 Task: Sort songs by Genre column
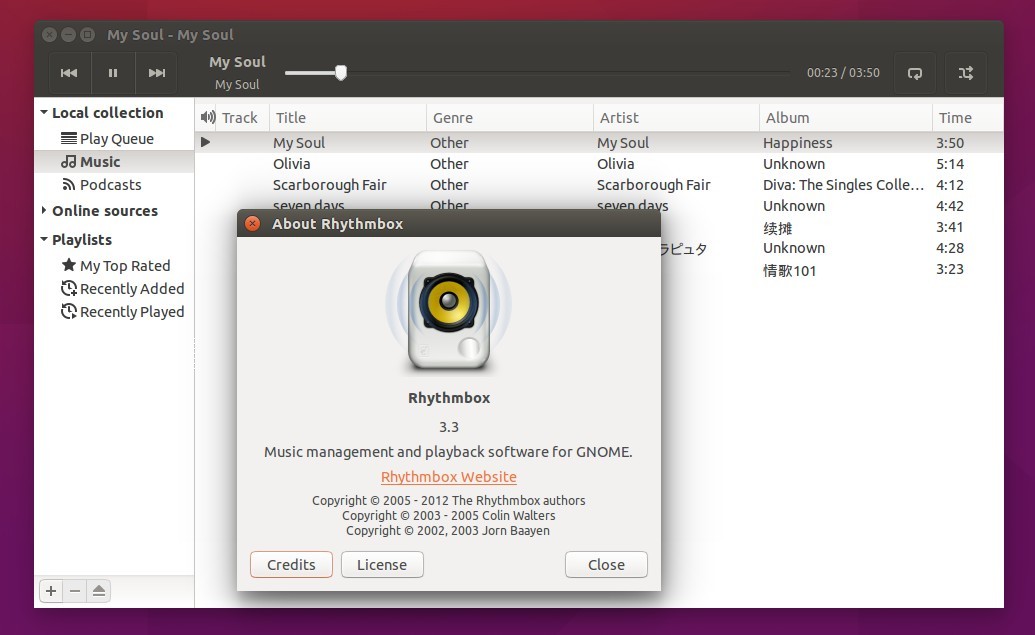pyautogui.click(x=510, y=117)
